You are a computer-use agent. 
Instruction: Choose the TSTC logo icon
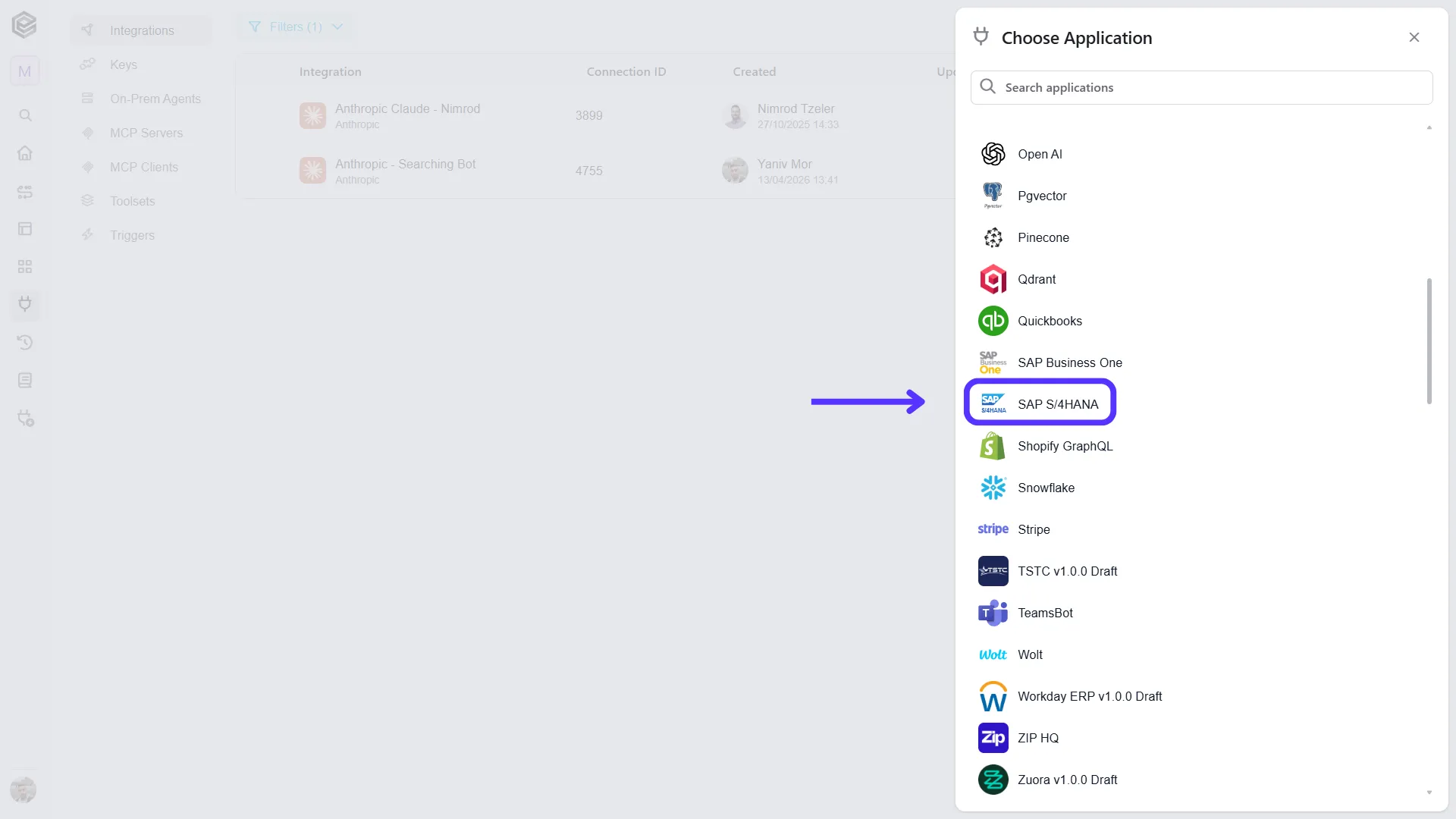993,571
